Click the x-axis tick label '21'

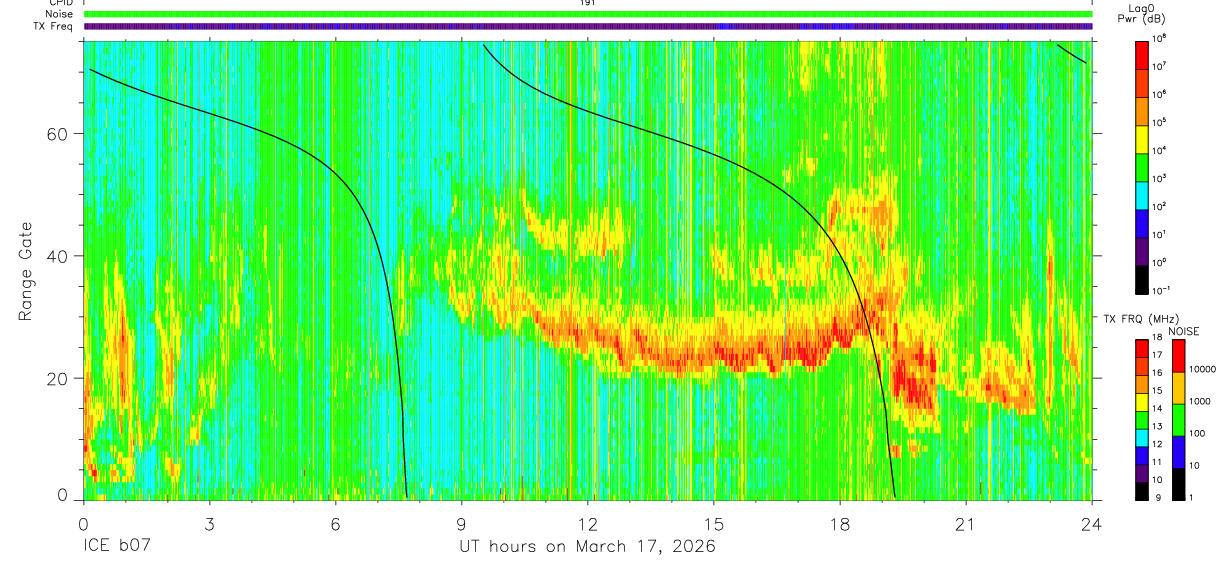(x=966, y=524)
